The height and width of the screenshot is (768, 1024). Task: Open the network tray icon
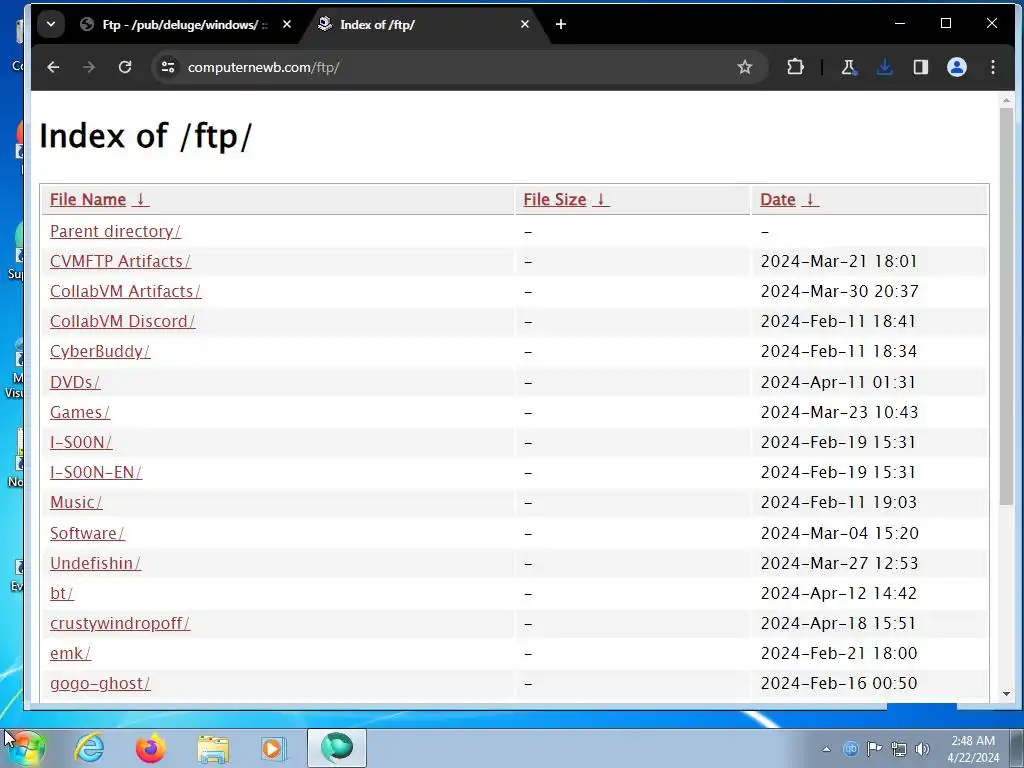coord(899,748)
